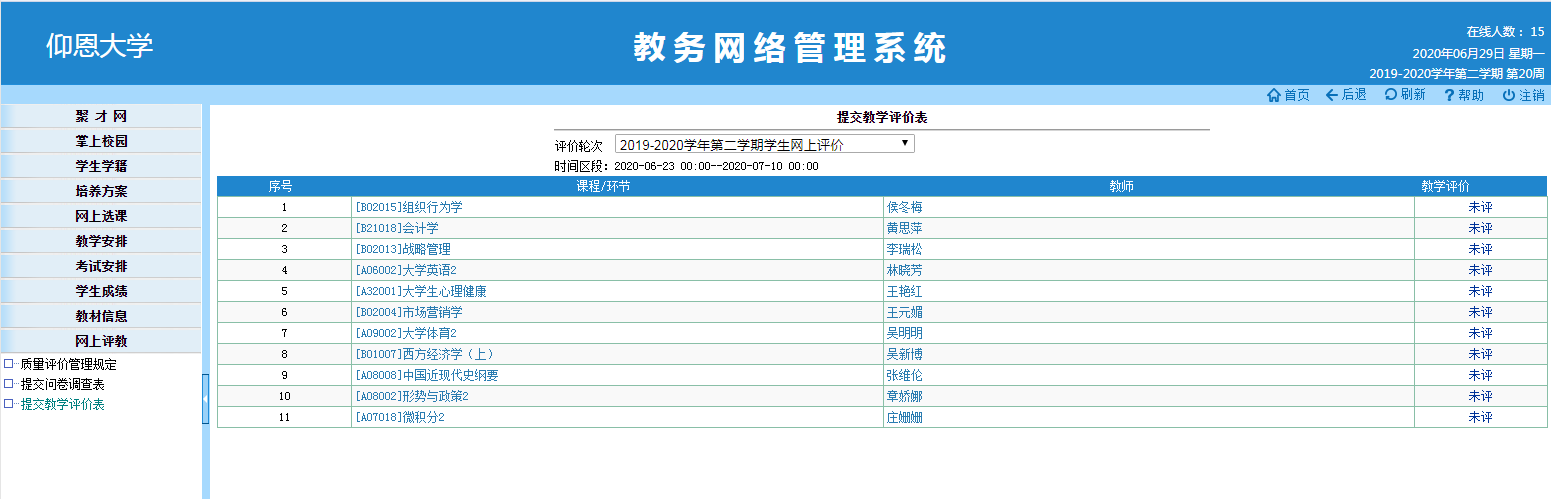Viewport: 1551px width, 499px height.
Task: Collapse the sidebar using the divider arrow handle
Action: pos(206,399)
